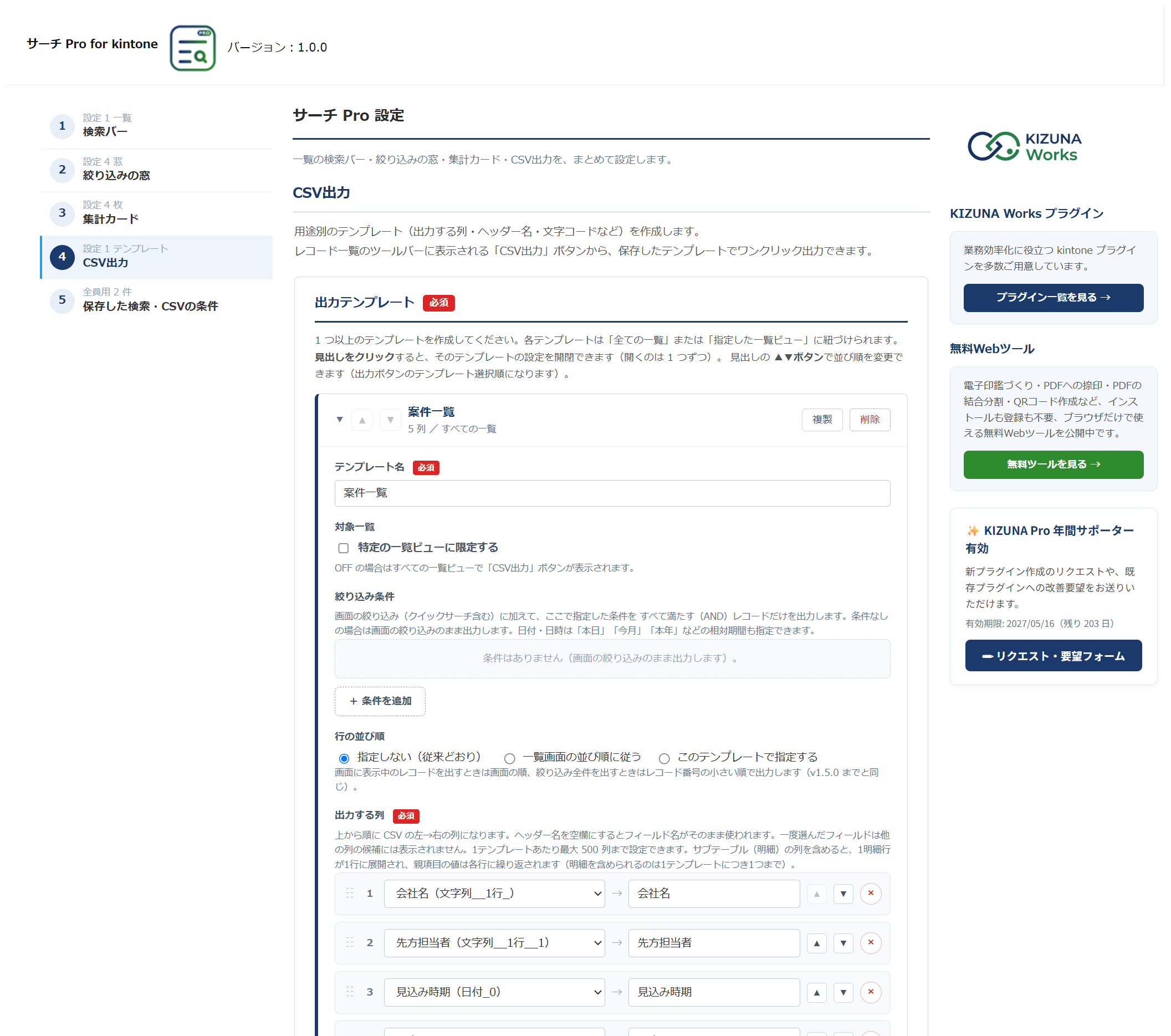Edit the 見込み時期 header name field
The height and width of the screenshot is (1036, 1171).
[714, 992]
